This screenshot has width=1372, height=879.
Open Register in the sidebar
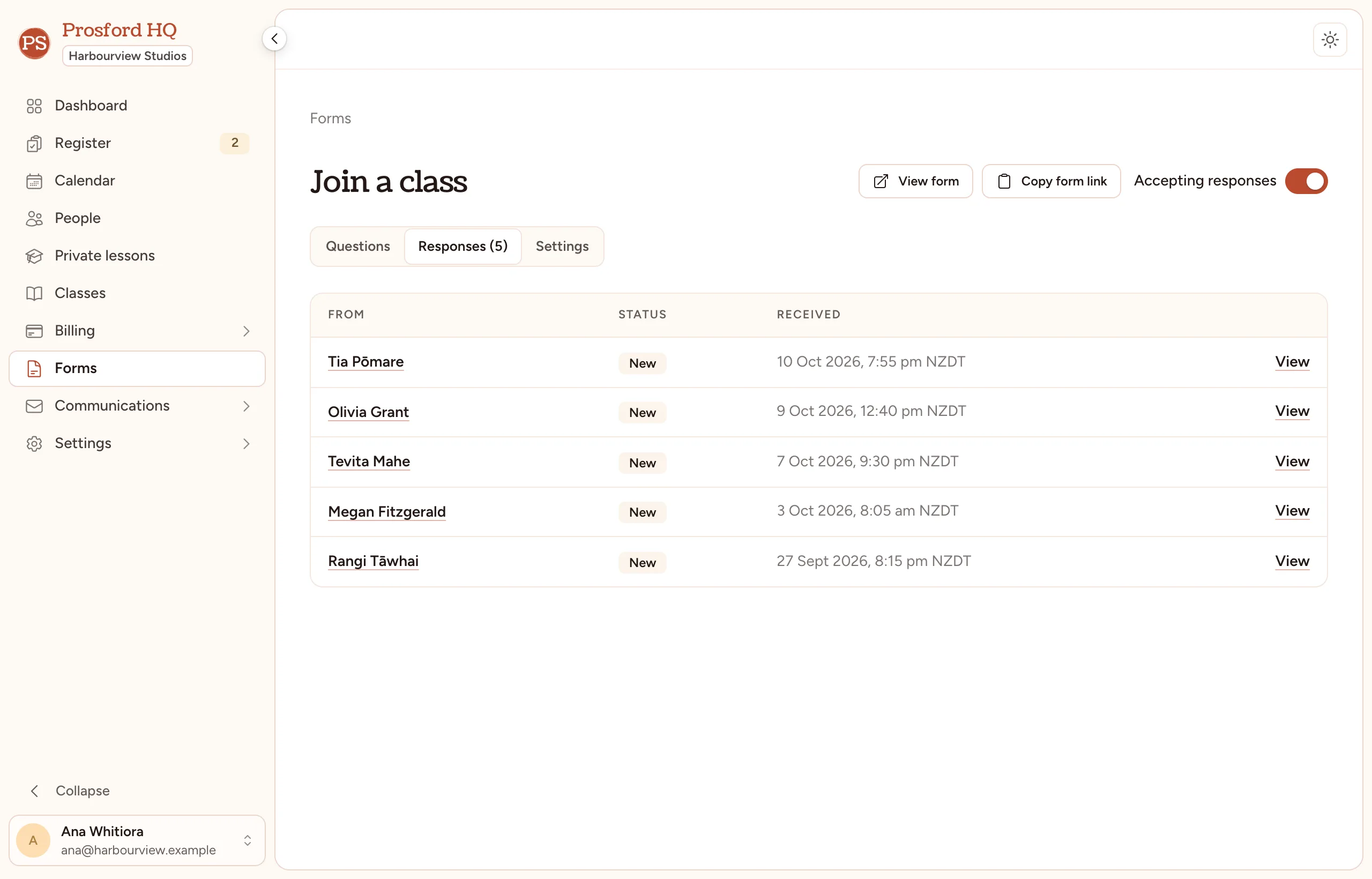pos(137,143)
